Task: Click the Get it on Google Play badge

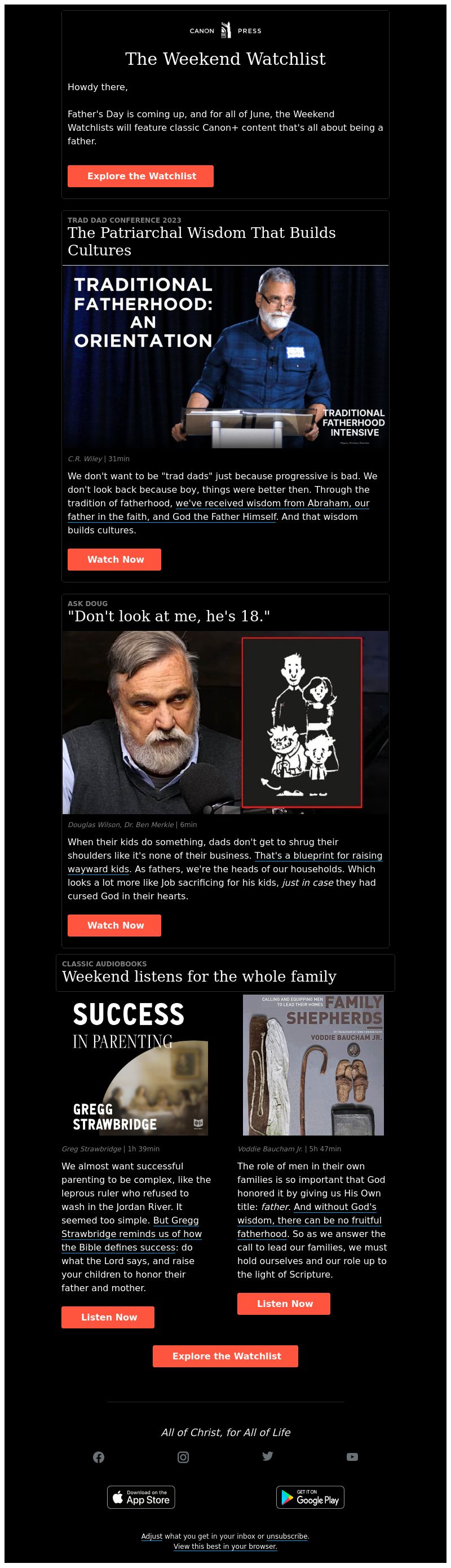Action: coord(311,1497)
